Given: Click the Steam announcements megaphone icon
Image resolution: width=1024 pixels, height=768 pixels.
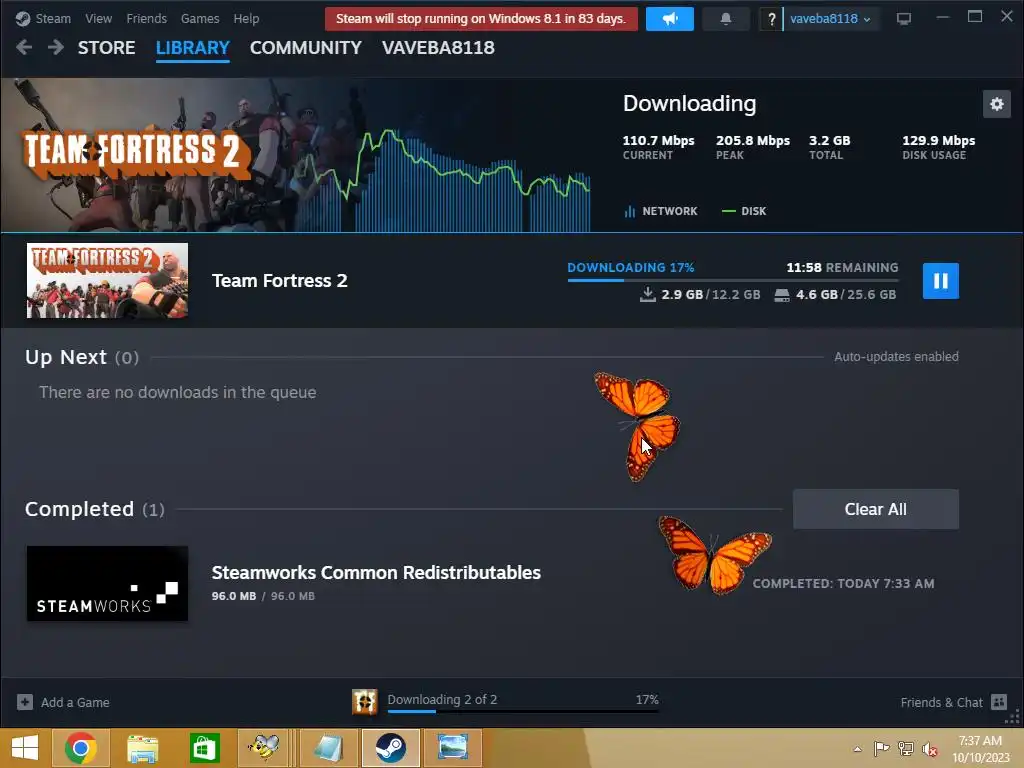Looking at the screenshot, I should click(669, 19).
